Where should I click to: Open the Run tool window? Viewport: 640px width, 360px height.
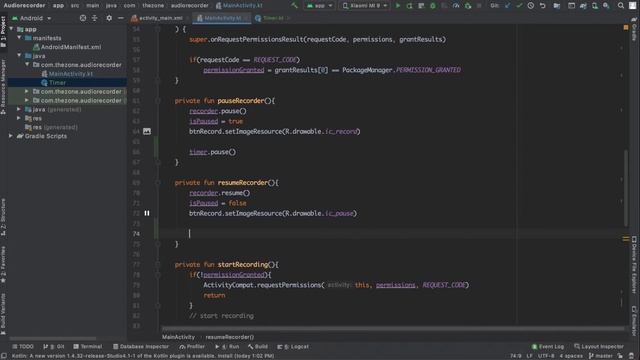click(227, 347)
